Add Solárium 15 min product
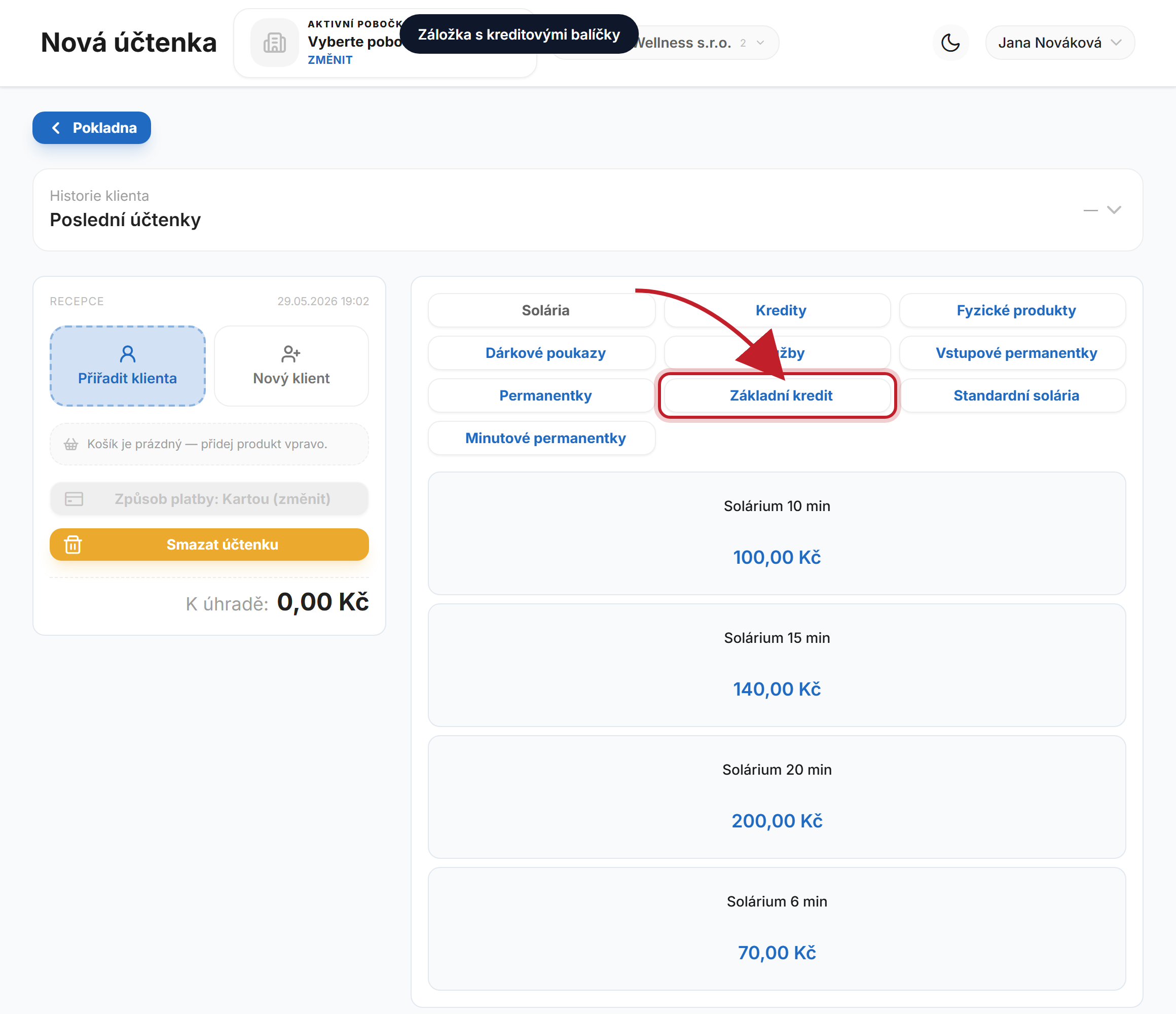This screenshot has width=1176, height=1014. 777,665
